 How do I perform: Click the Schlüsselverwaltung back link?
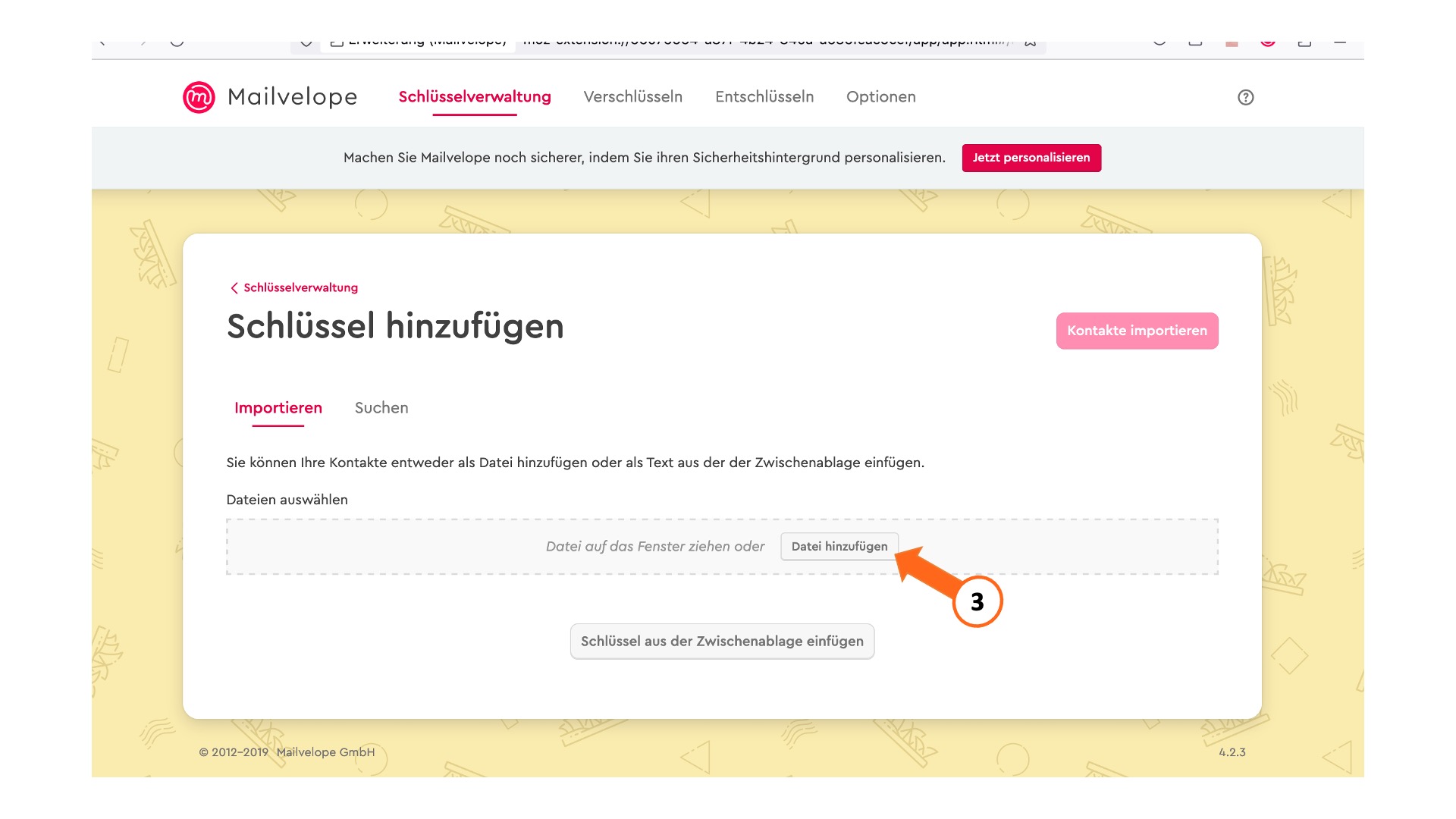click(x=294, y=287)
